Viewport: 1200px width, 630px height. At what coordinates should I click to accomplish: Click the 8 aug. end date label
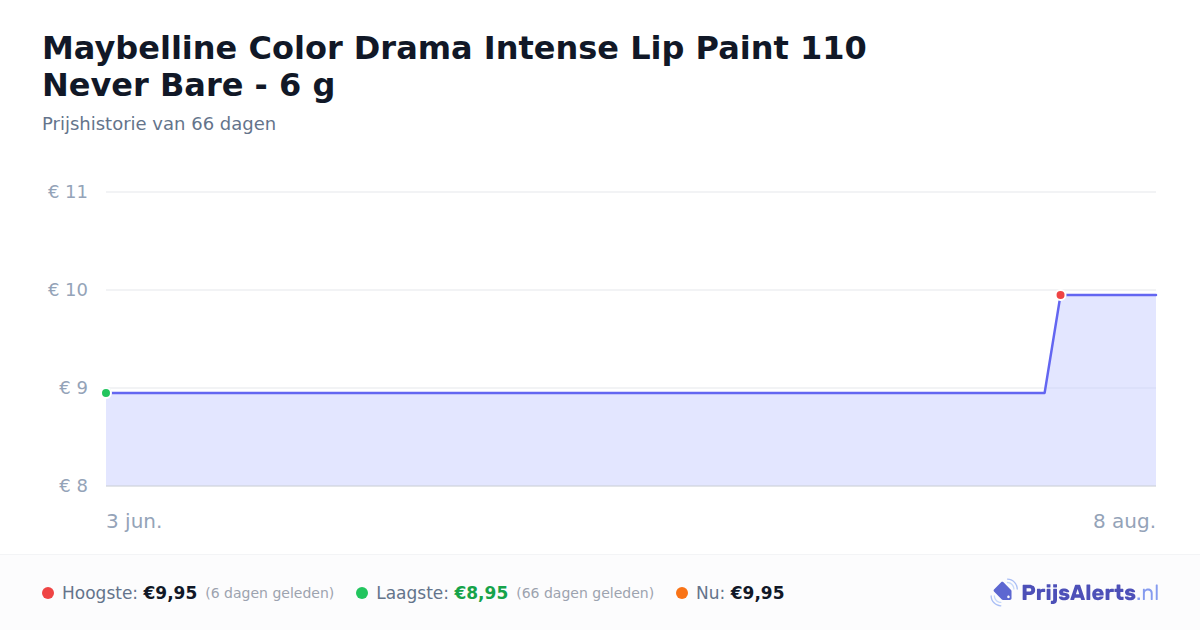tap(1124, 521)
